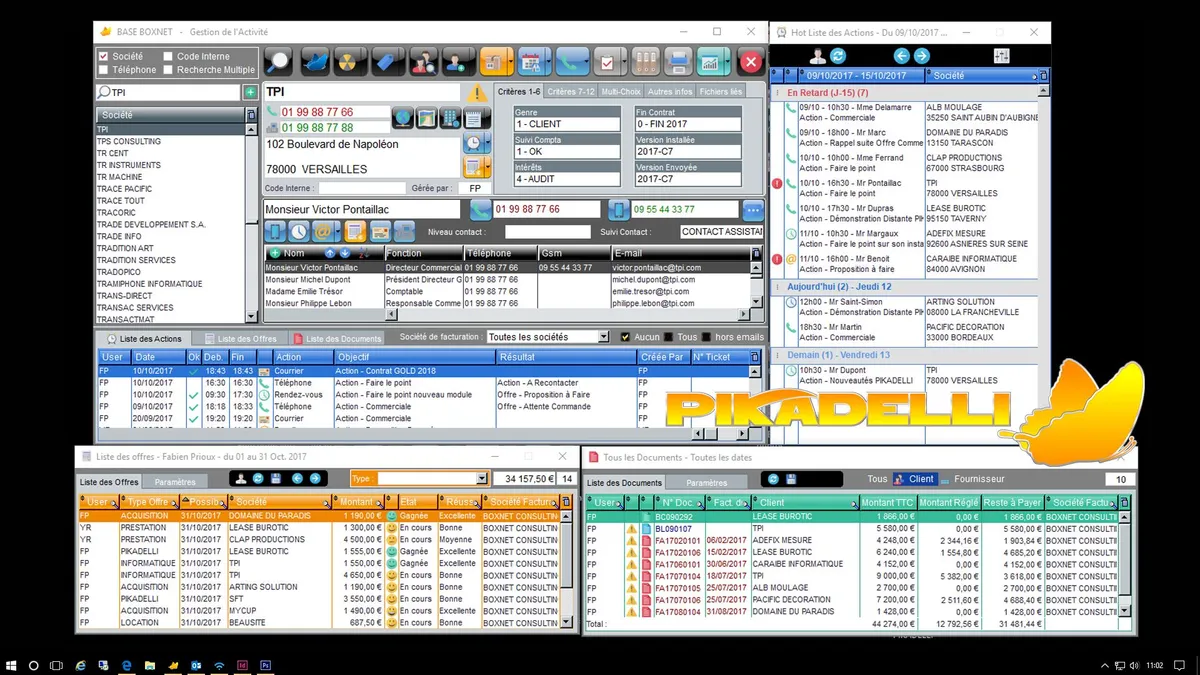Screen dimensions: 1200x675
Task: Enable the Téléphone checkbox
Action: click(x=103, y=70)
